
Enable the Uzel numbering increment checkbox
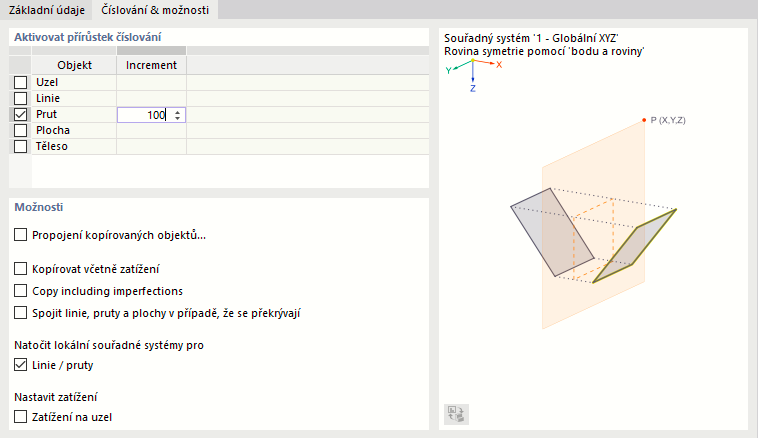point(21,83)
